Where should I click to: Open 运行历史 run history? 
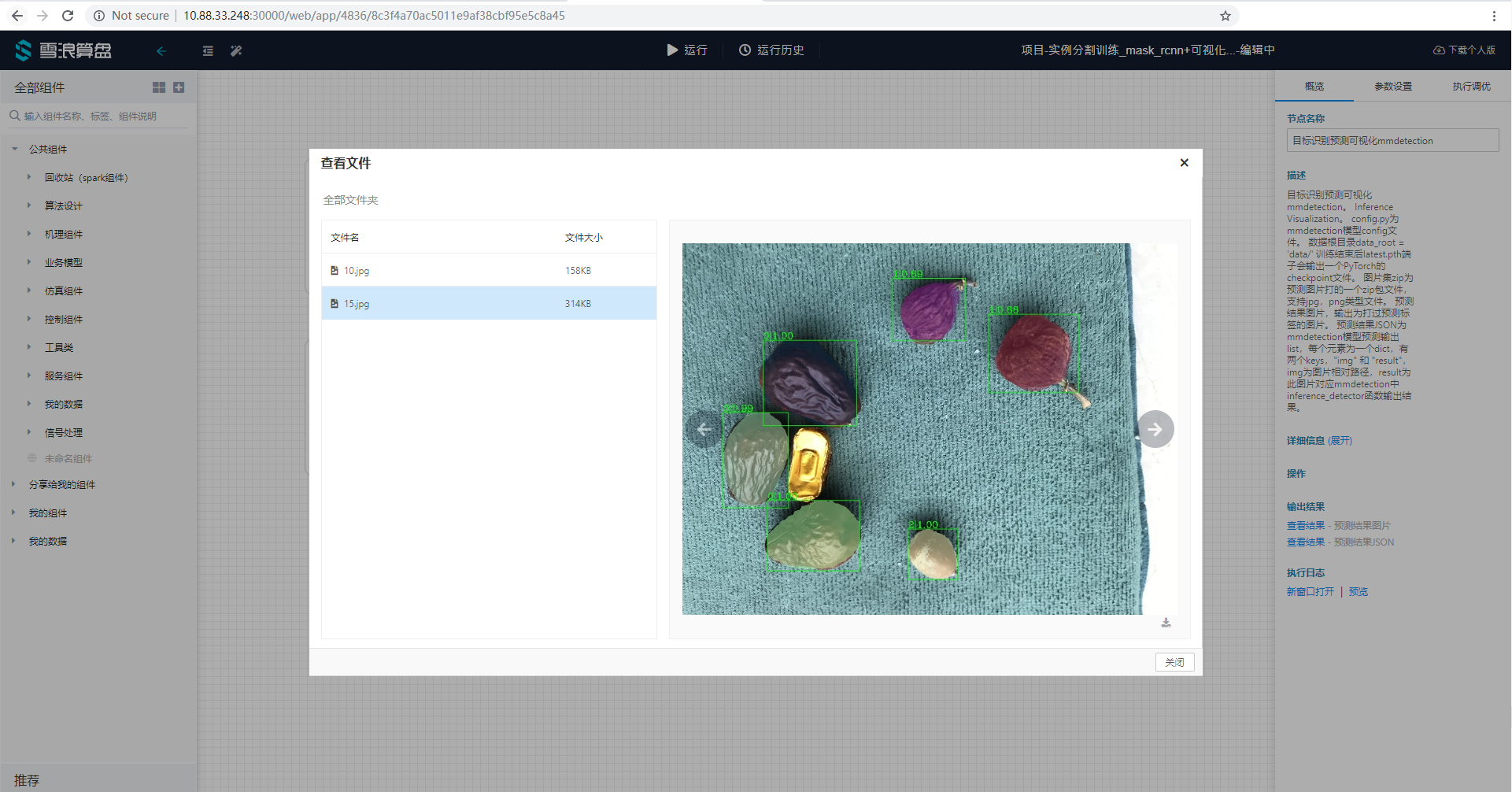pyautogui.click(x=771, y=50)
